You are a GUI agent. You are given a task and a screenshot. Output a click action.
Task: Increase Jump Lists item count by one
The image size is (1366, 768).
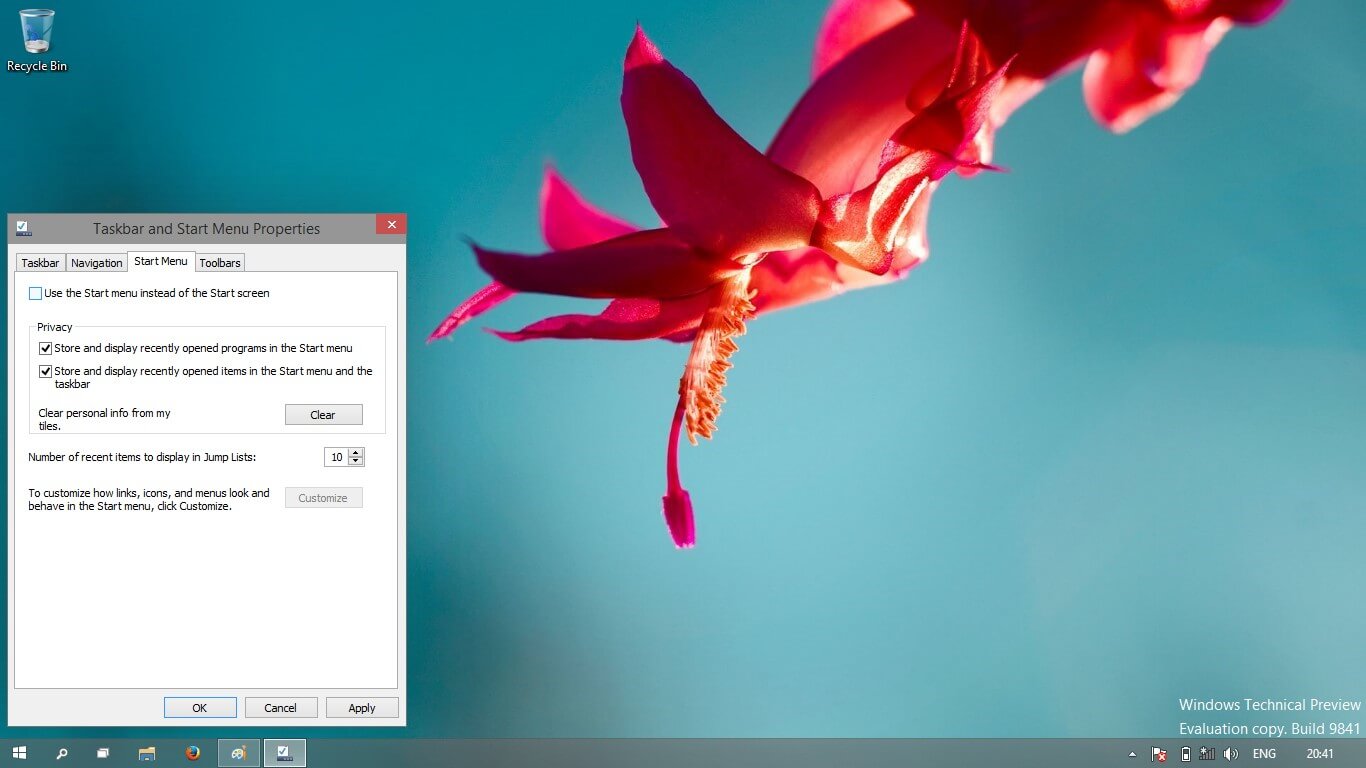[357, 453]
